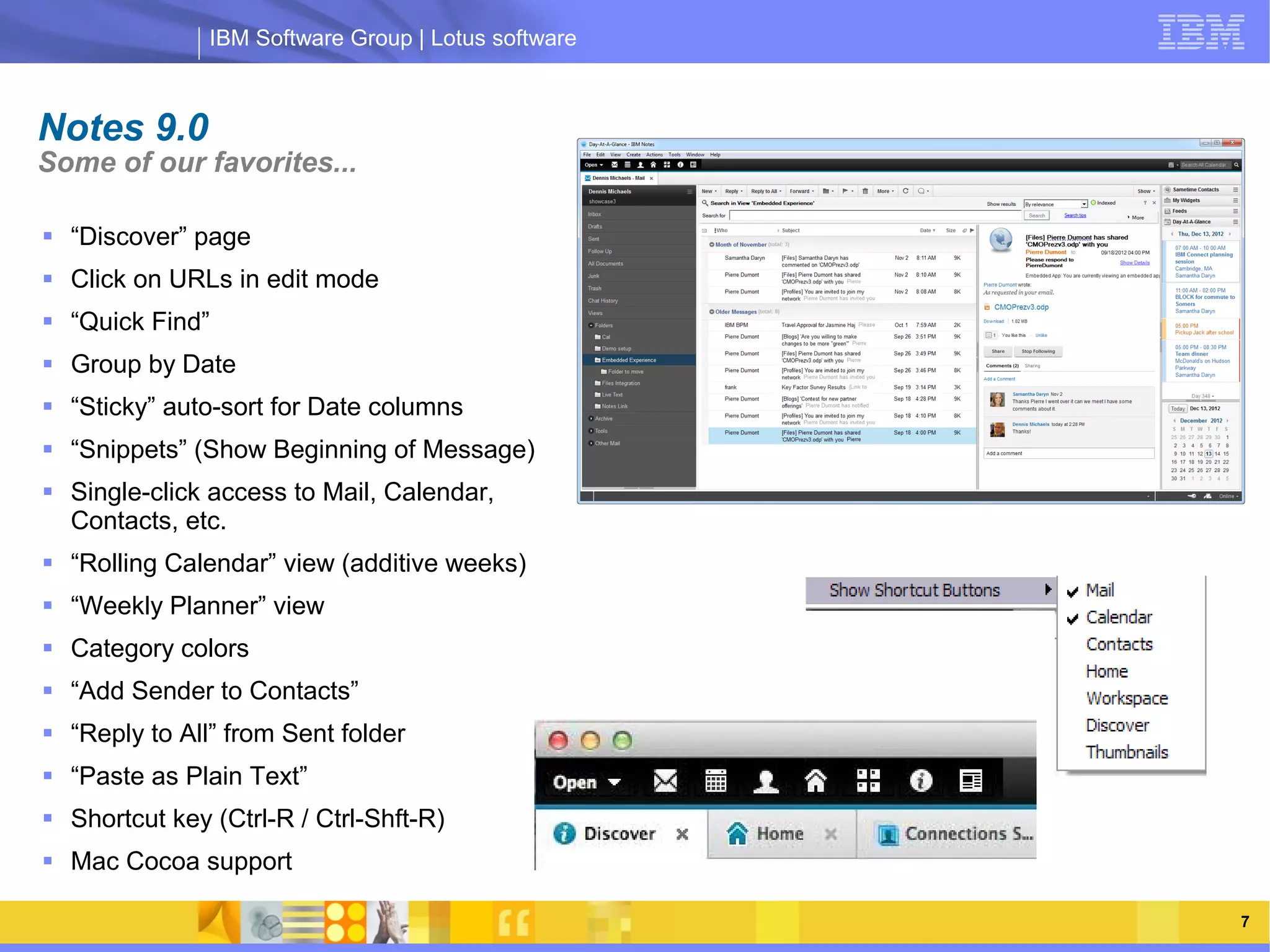
Task: Click the Day-At-A-Glance panel menu icon
Action: pyautogui.click(x=1235, y=221)
